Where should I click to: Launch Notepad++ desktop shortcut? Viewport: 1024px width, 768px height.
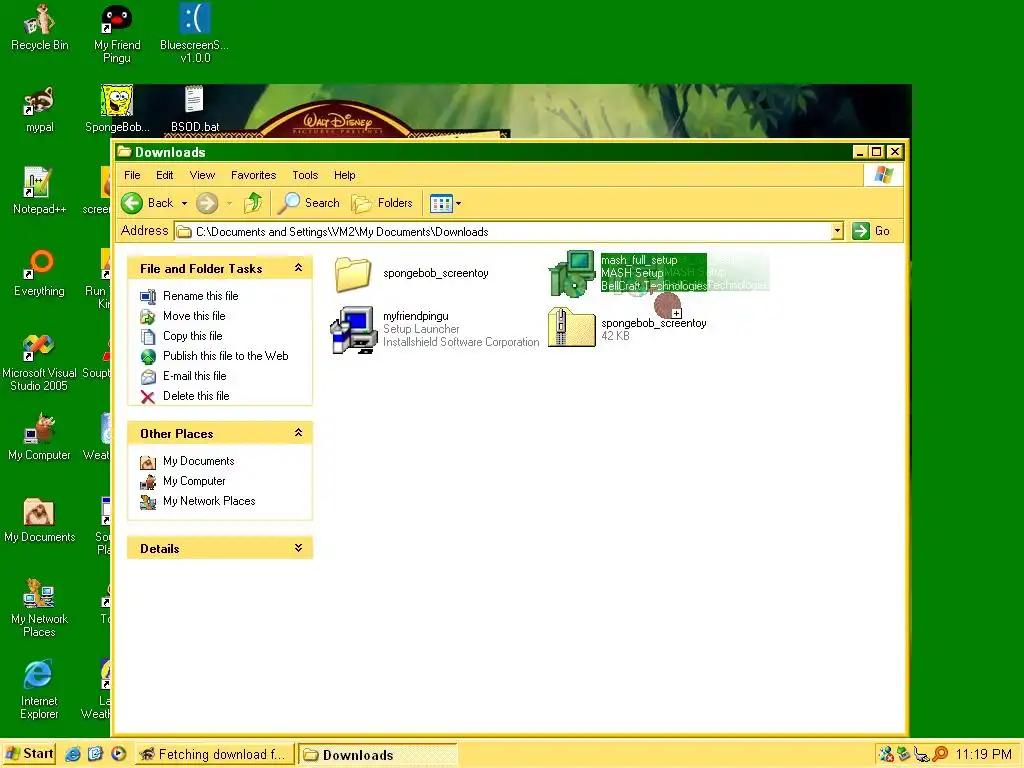pos(39,191)
